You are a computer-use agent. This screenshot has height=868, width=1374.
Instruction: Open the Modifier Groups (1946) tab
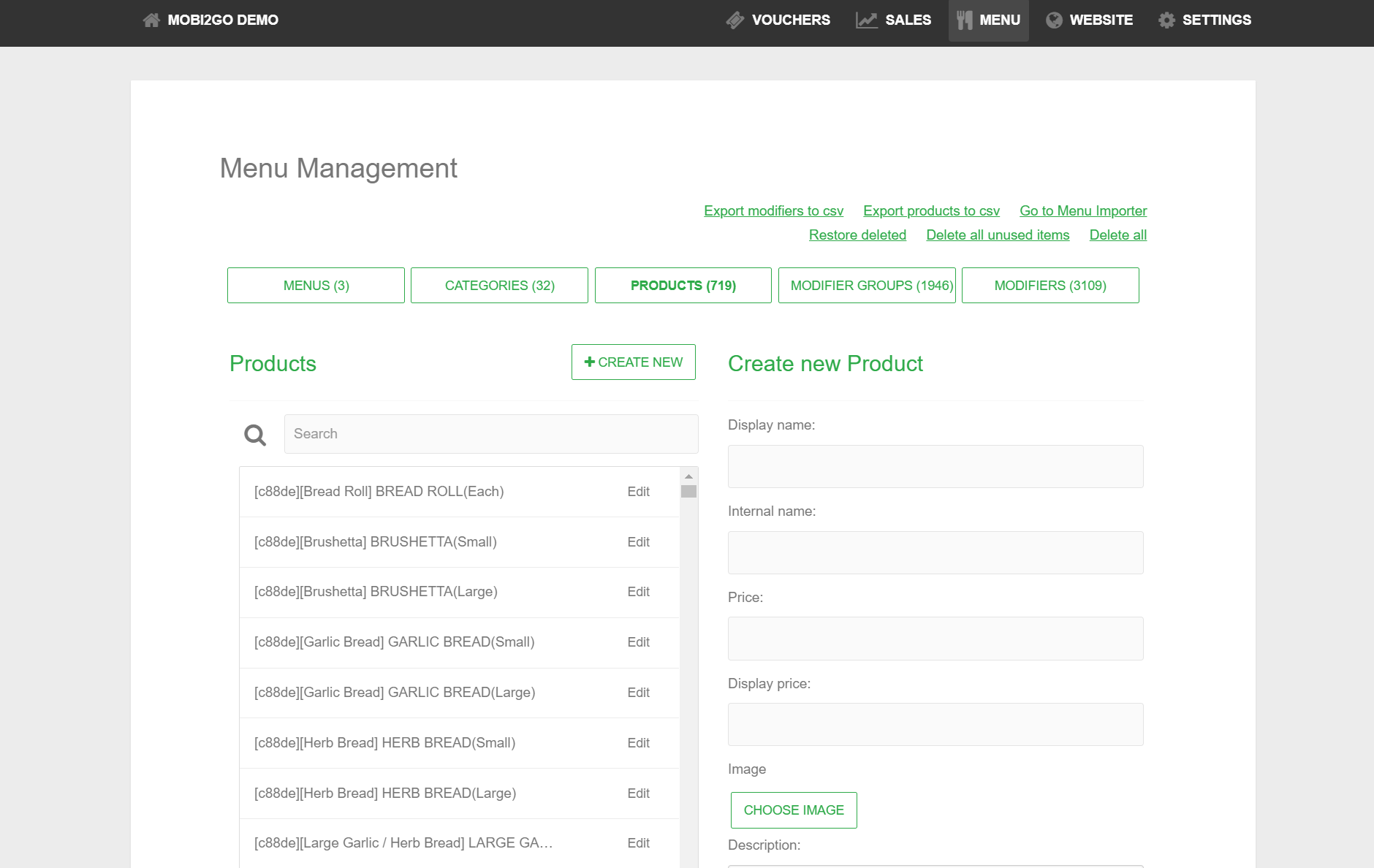867,285
